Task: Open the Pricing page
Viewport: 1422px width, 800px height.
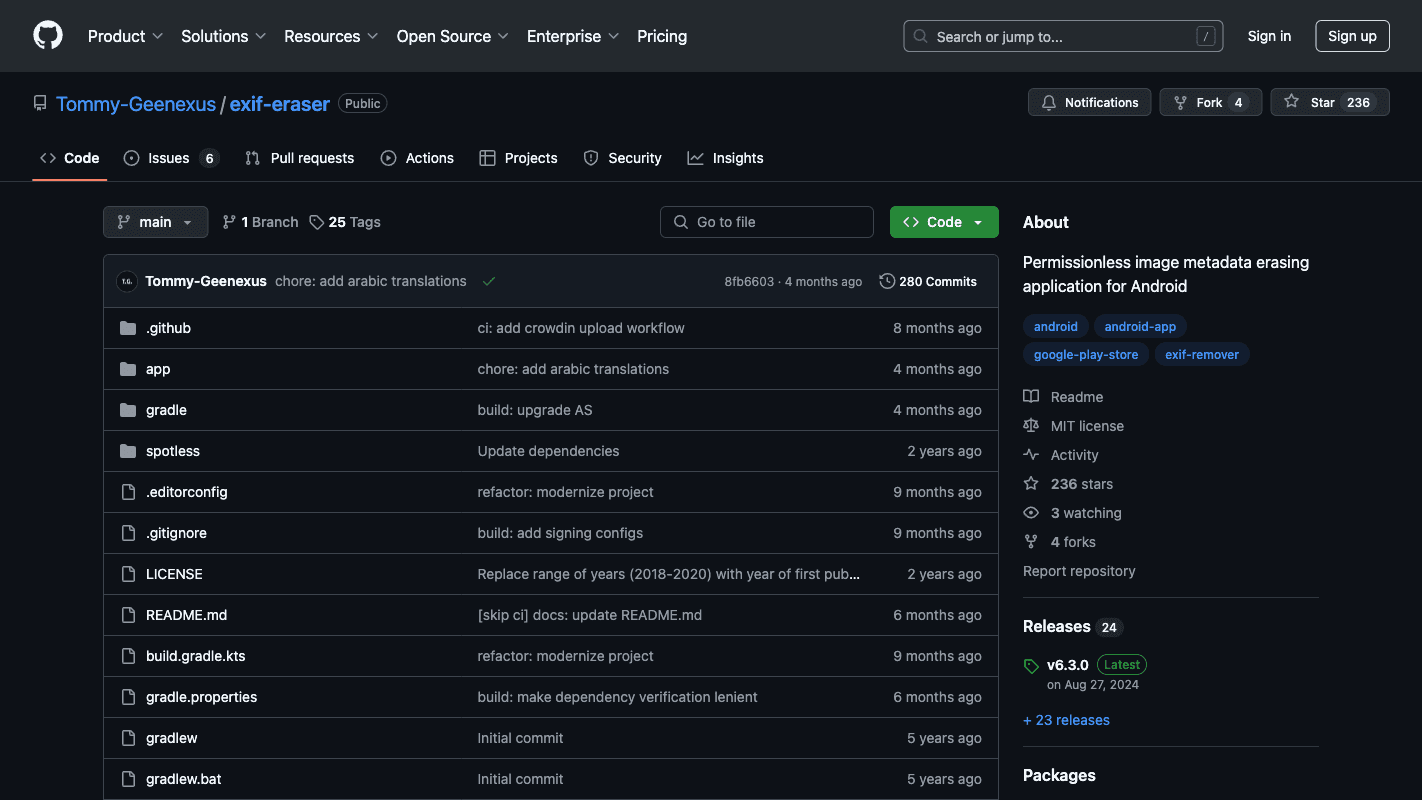Action: point(662,36)
